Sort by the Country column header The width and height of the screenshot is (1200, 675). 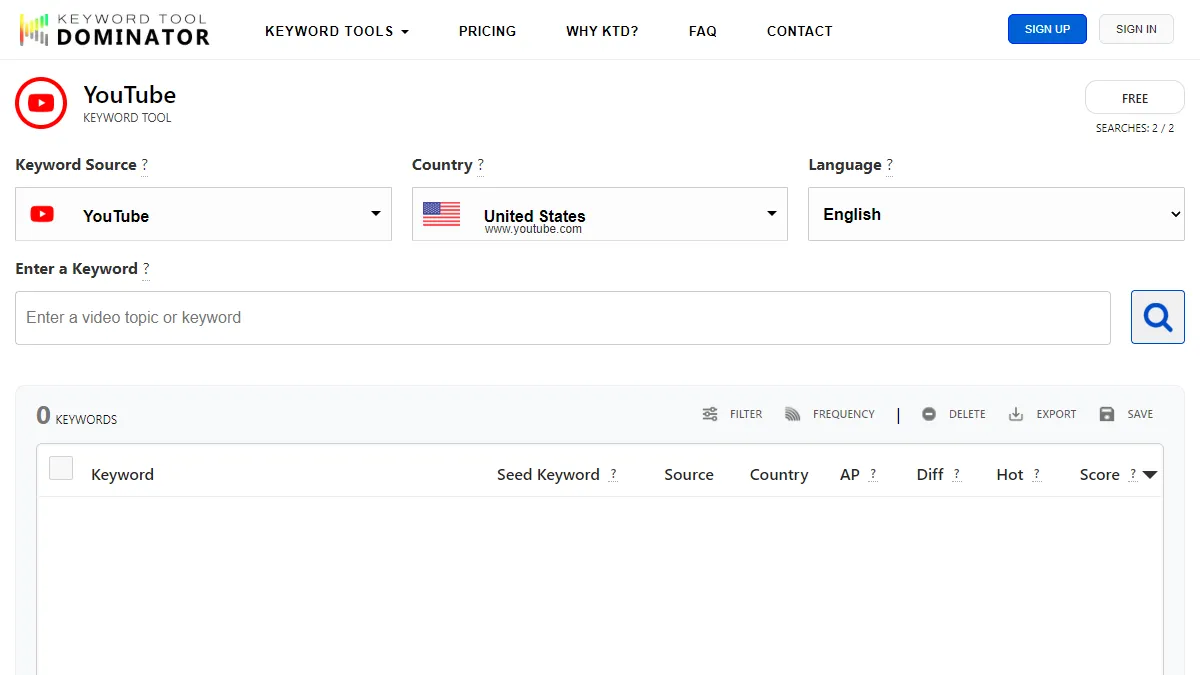pos(779,475)
